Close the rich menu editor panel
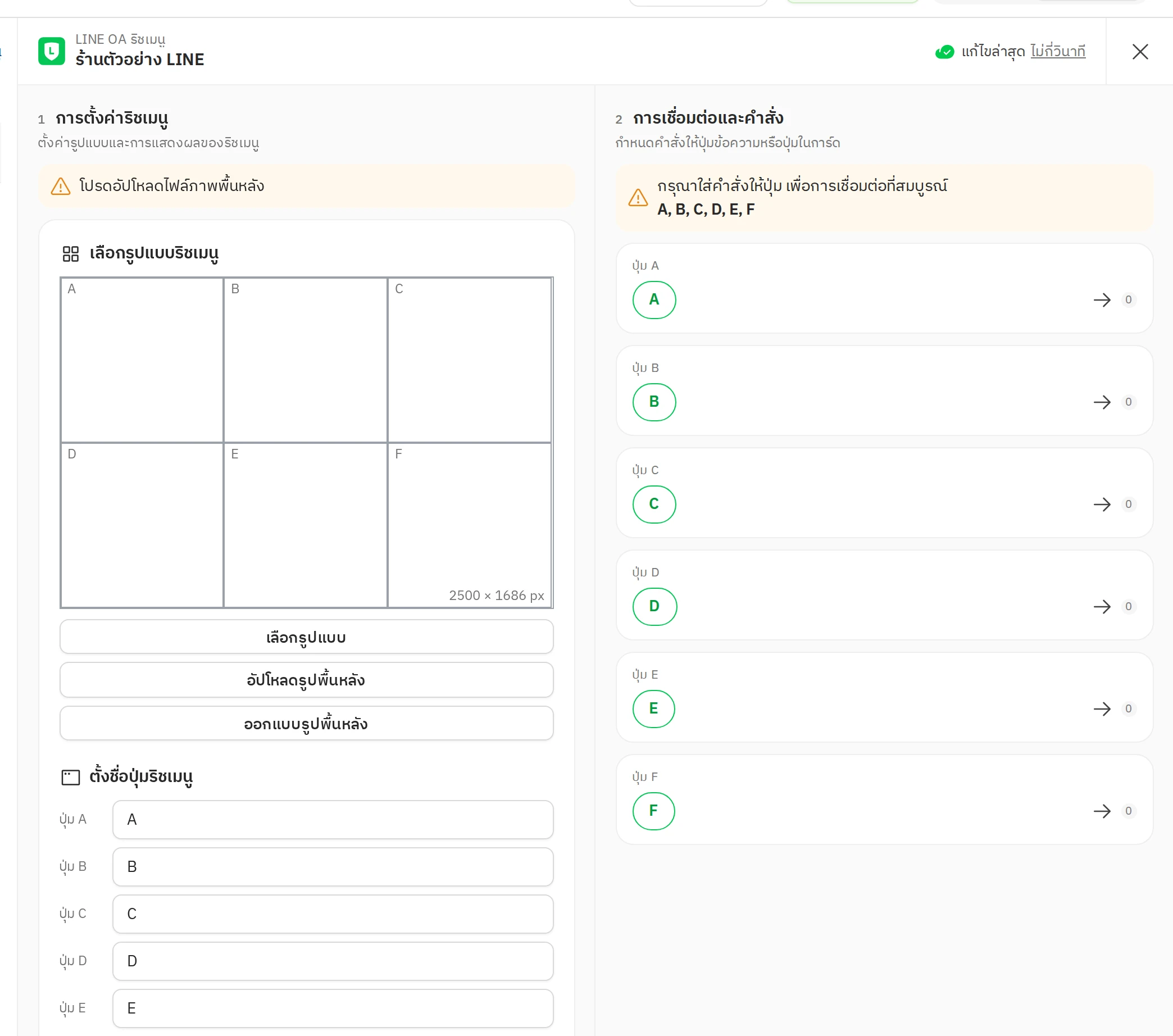 click(x=1140, y=52)
